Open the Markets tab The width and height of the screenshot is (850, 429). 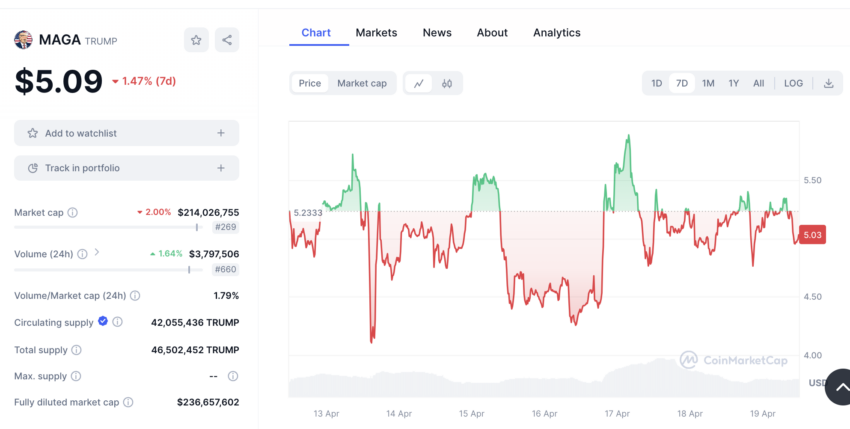[376, 33]
